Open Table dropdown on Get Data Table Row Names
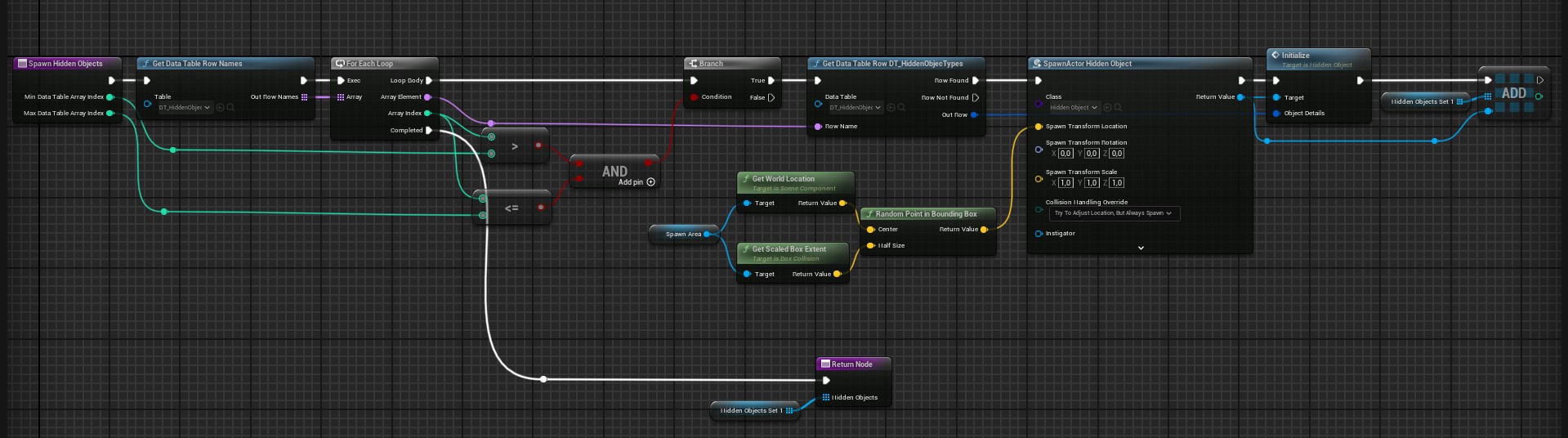 click(x=185, y=108)
